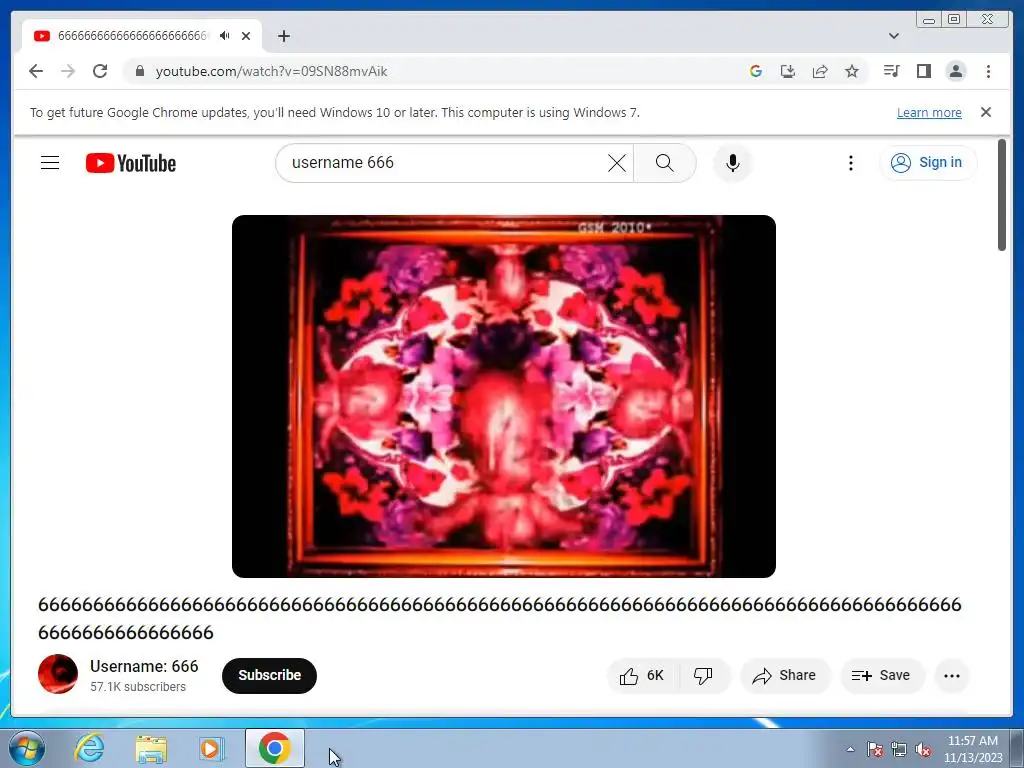Screen dimensions: 1024x768
Task: Open more actions ellipsis below video
Action: coord(952,676)
